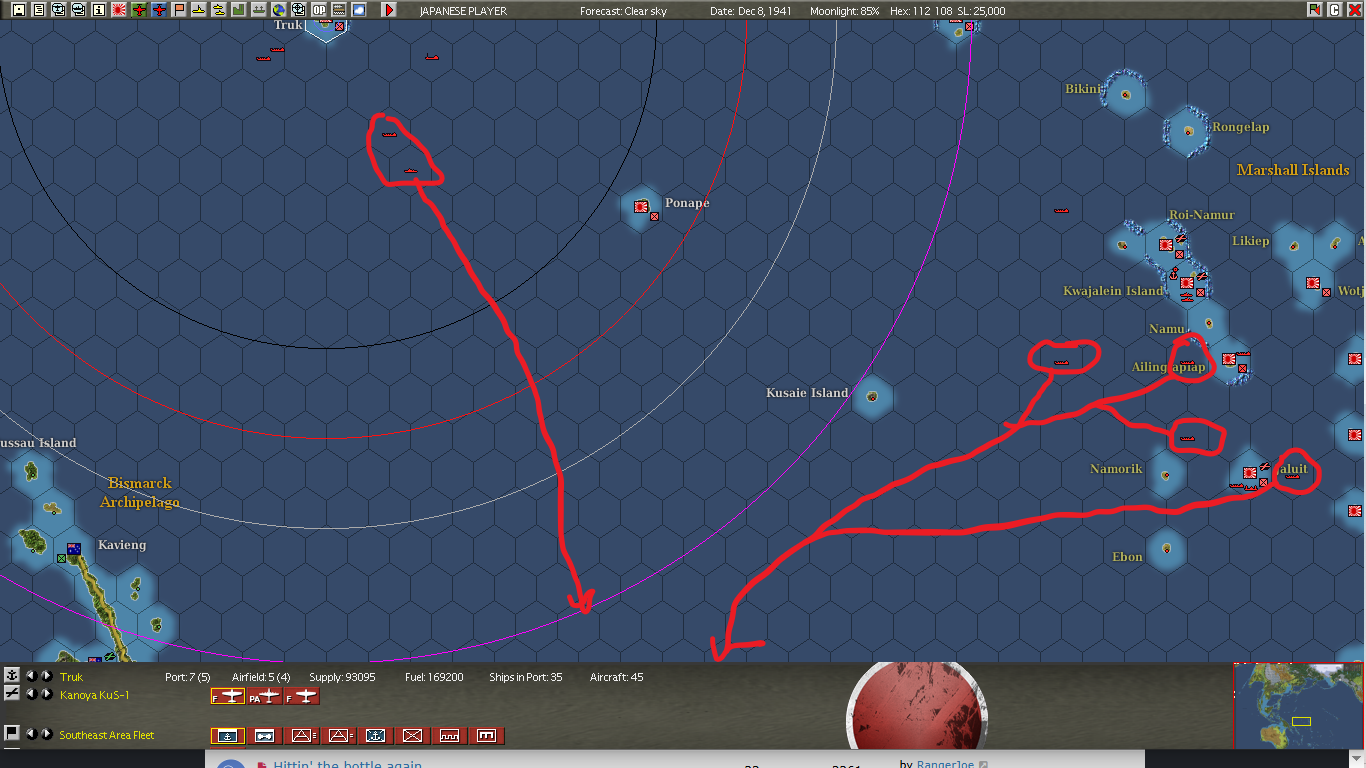Image resolution: width=1366 pixels, height=768 pixels.
Task: Select the Rongelap atoll hex
Action: pyautogui.click(x=1189, y=131)
